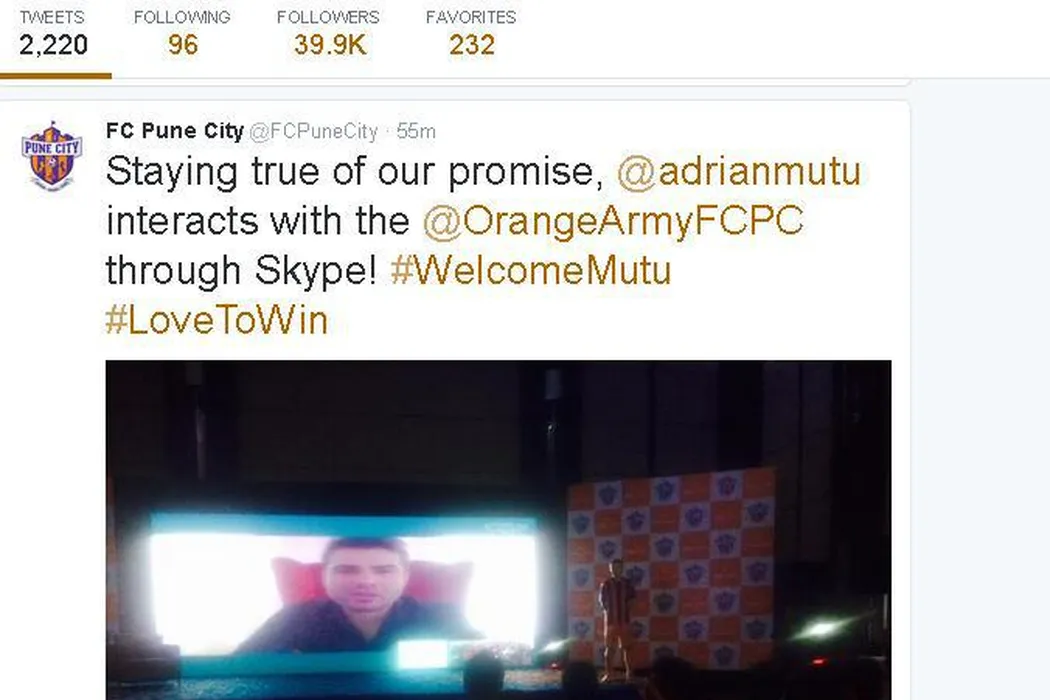
Task: Expand tweet via 'Staying true of our promise' text
Action: click(355, 171)
